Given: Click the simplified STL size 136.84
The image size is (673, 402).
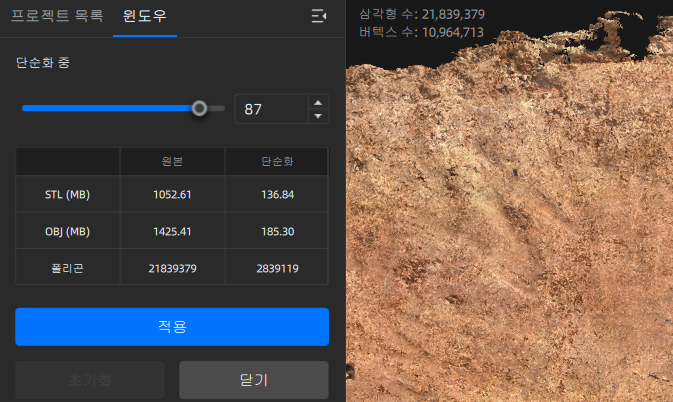Looking at the screenshot, I should pos(277,194).
